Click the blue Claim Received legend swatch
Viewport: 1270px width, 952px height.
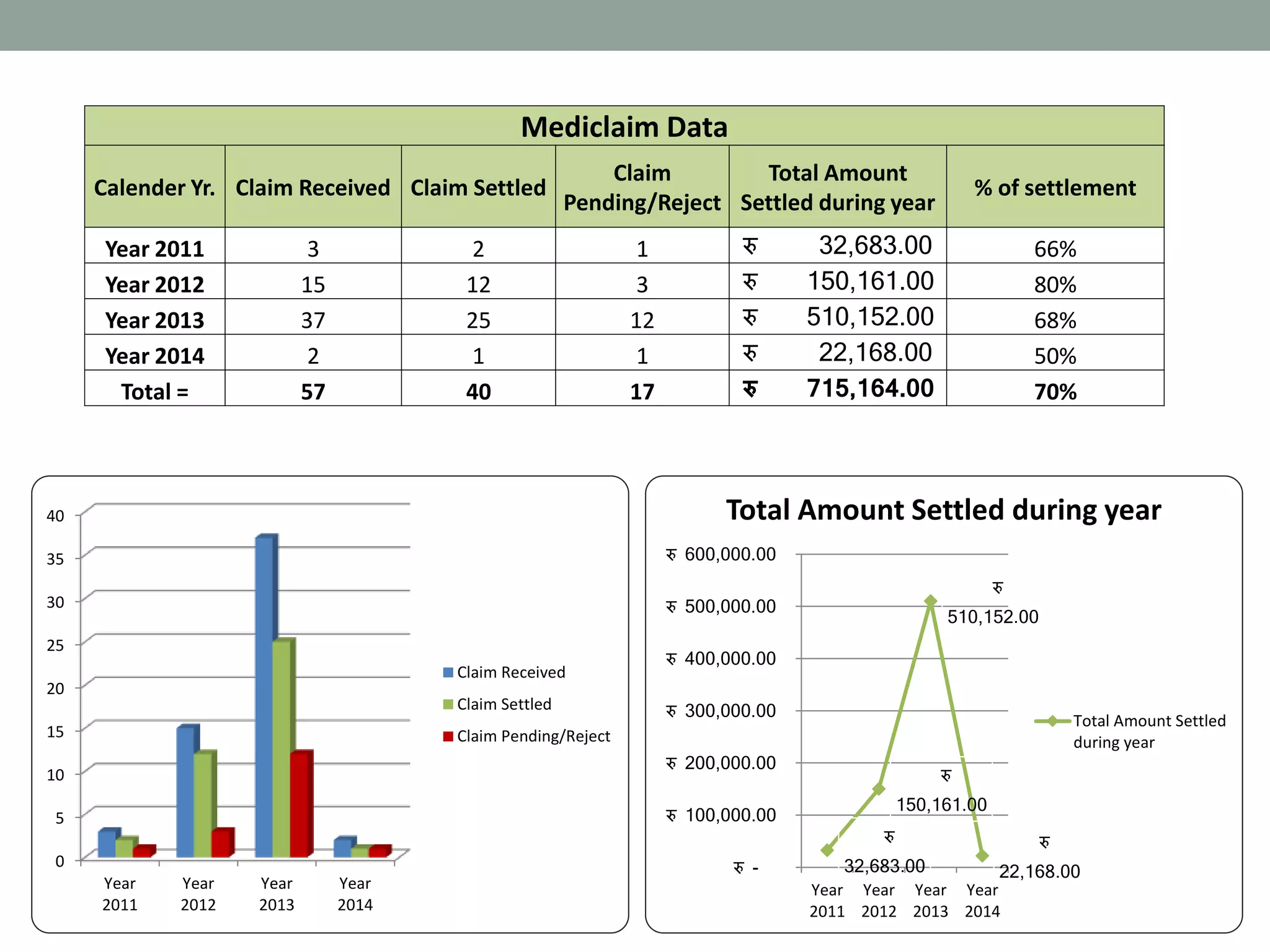pyautogui.click(x=448, y=672)
